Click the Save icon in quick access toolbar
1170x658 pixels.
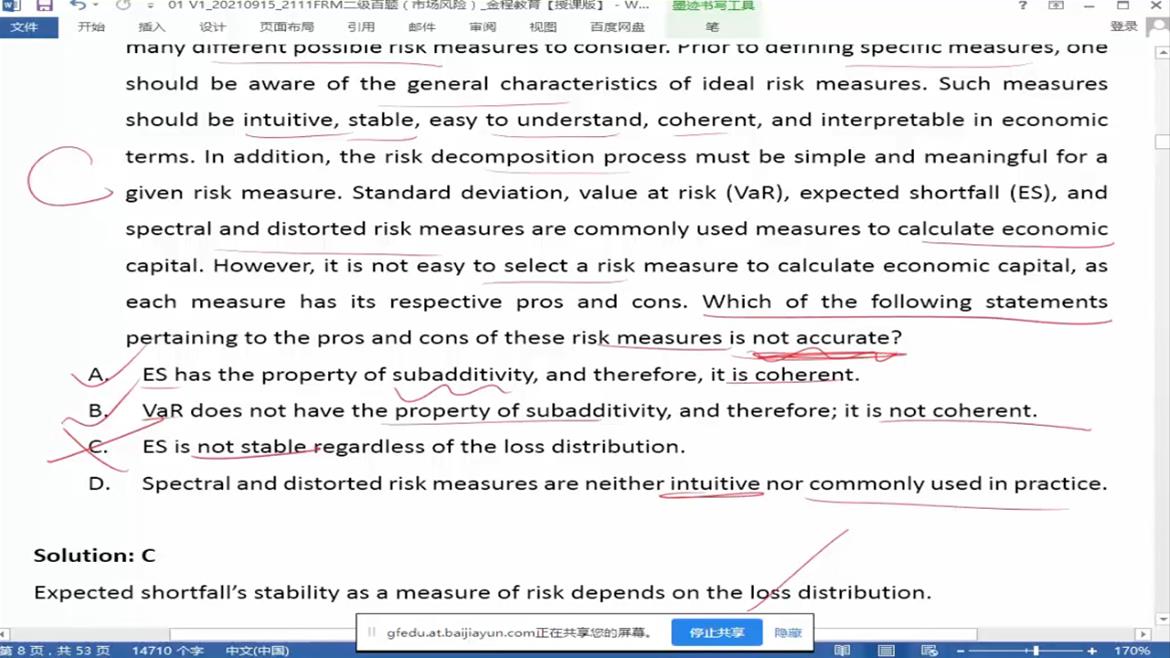(x=45, y=5)
